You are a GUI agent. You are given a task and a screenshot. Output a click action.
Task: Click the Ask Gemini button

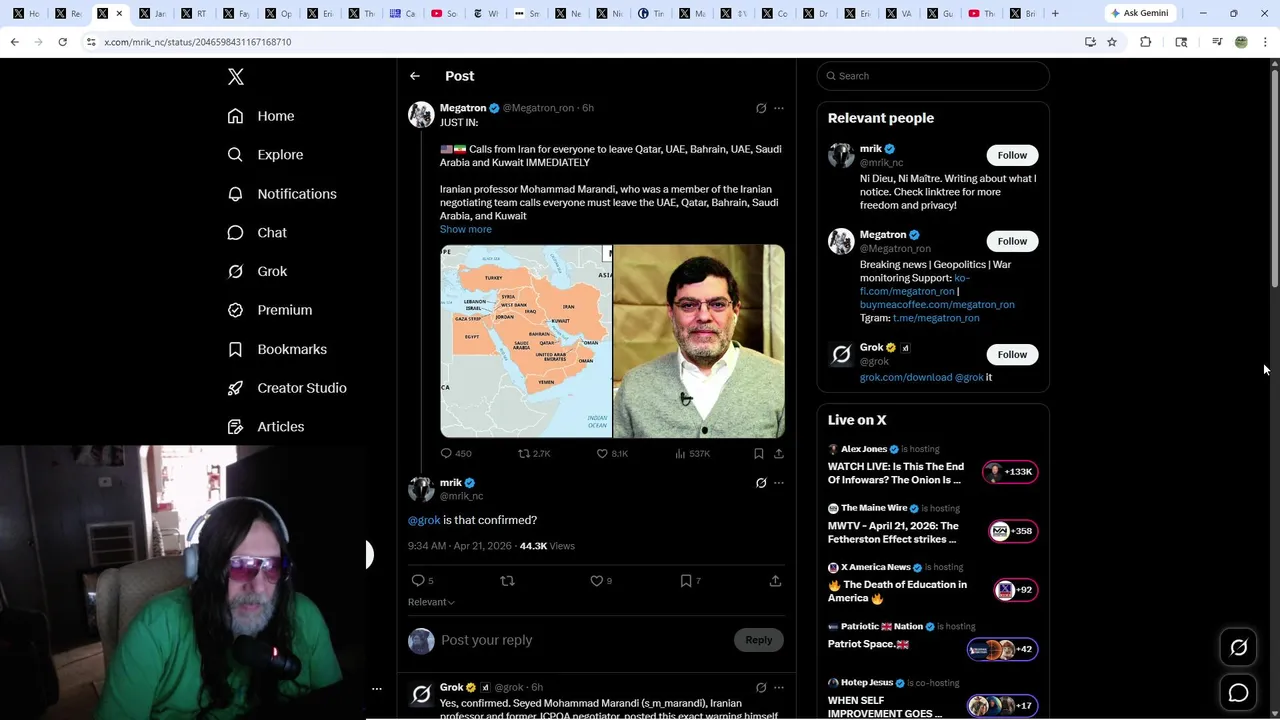point(1140,13)
